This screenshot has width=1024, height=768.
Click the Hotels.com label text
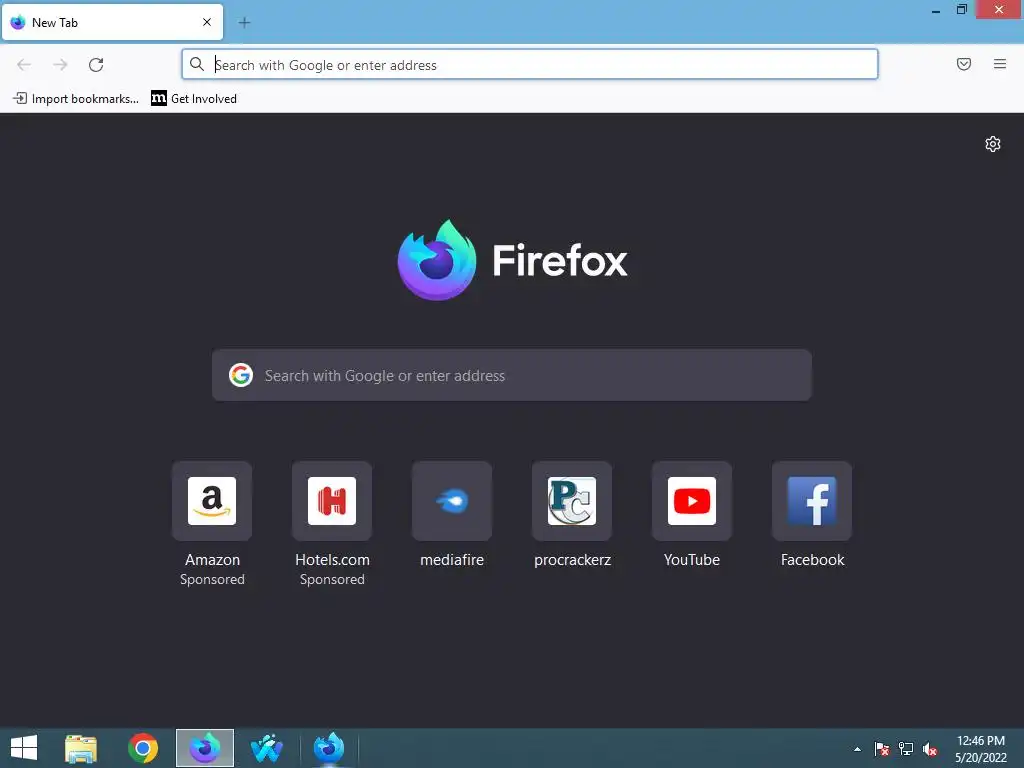point(332,560)
